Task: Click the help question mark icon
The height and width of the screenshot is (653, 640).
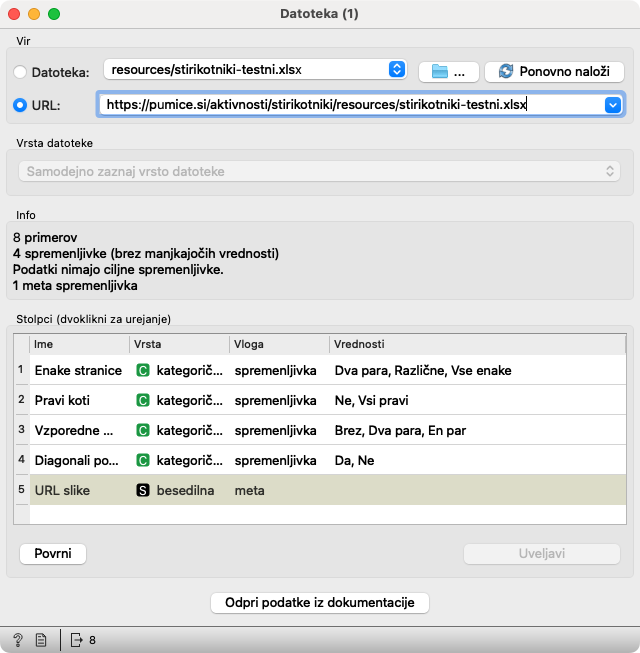Action: point(18,640)
